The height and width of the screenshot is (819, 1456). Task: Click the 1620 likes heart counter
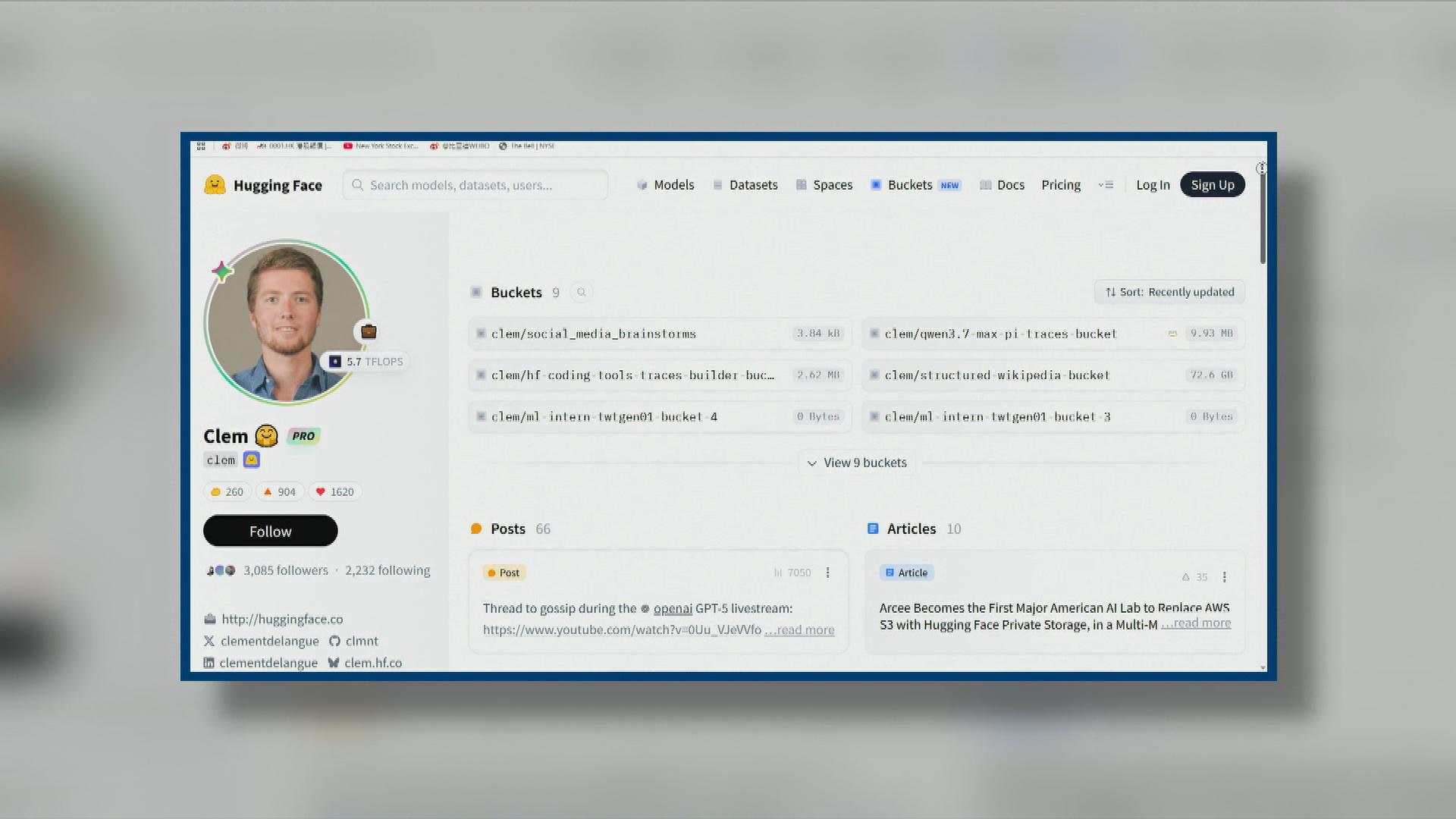click(x=334, y=491)
